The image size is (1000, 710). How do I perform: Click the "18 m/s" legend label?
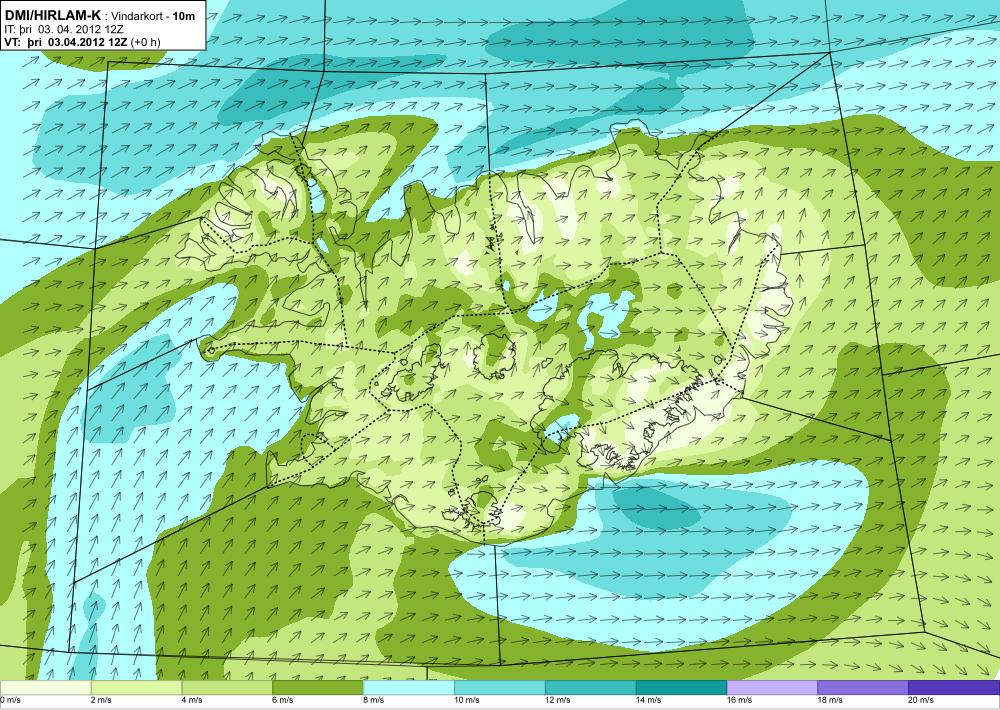(830, 700)
